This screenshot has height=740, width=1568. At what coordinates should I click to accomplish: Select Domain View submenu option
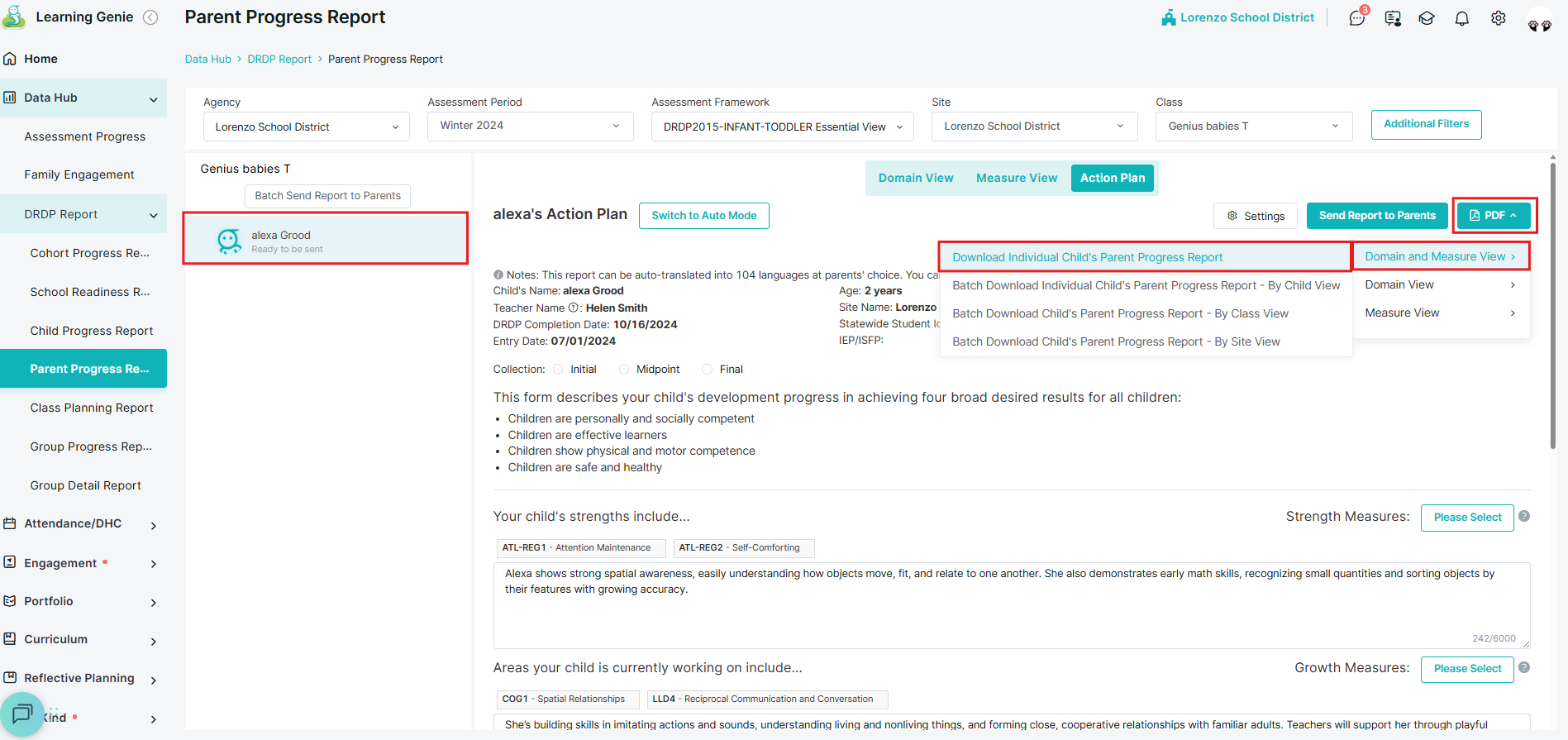(x=1441, y=284)
